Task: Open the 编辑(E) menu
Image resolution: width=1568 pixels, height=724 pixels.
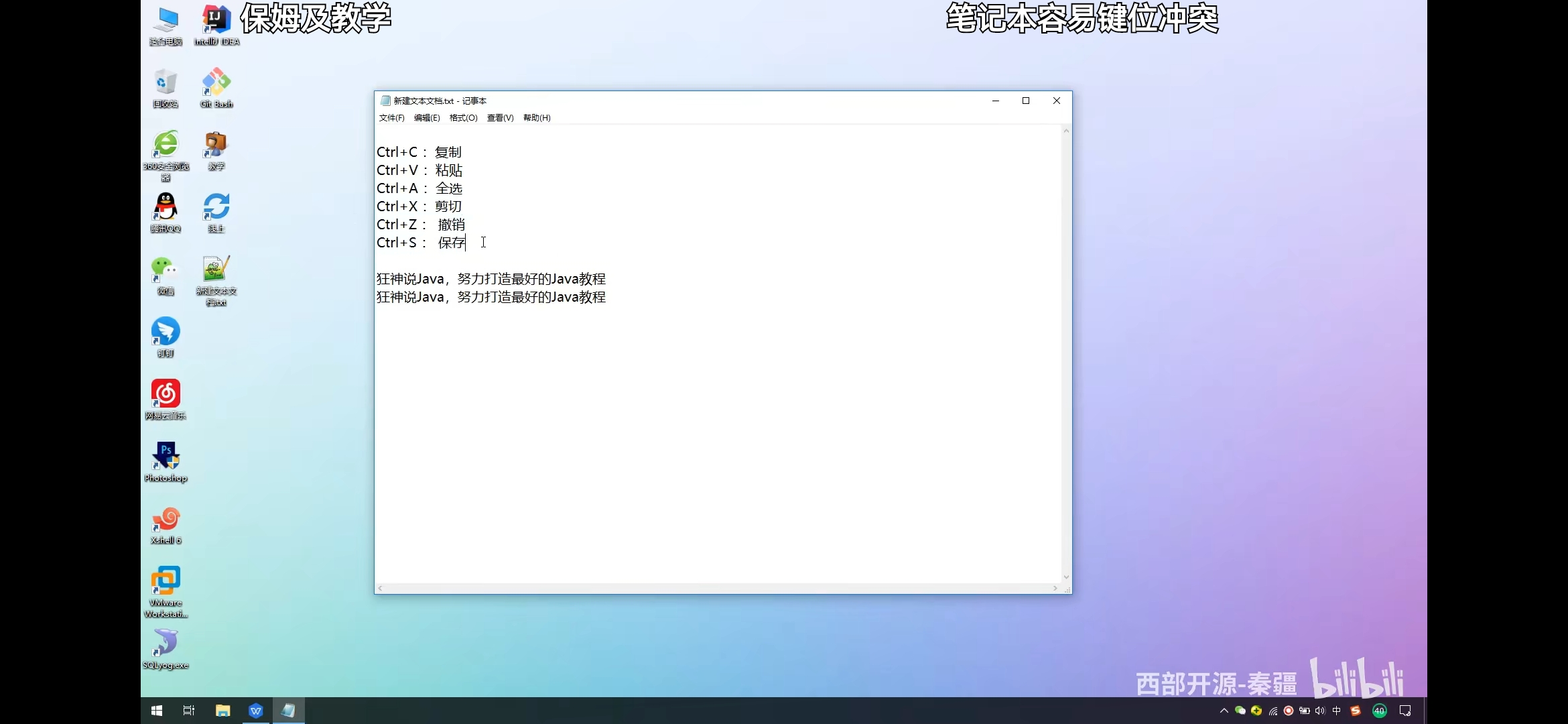Action: pyautogui.click(x=427, y=118)
